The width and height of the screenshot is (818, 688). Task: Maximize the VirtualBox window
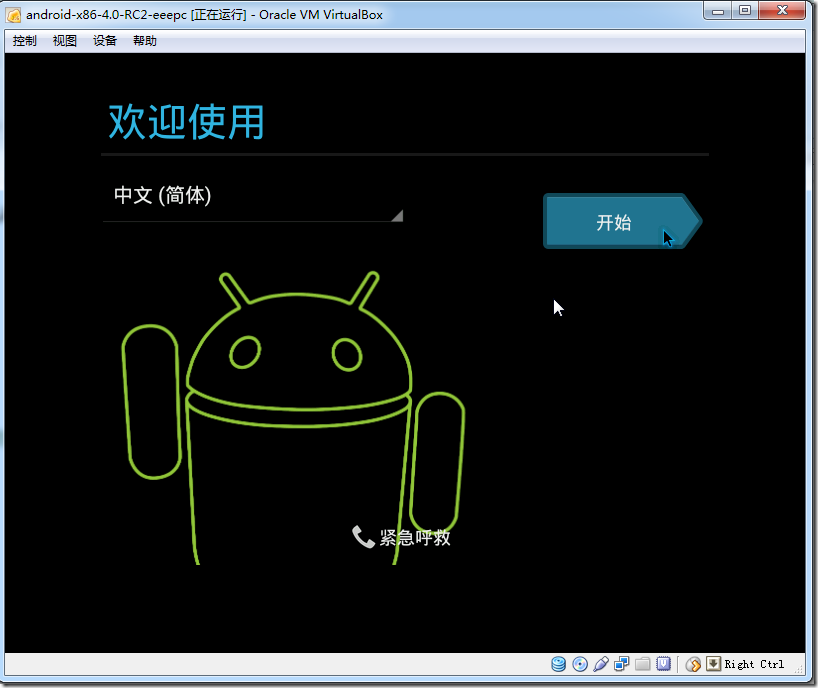745,10
